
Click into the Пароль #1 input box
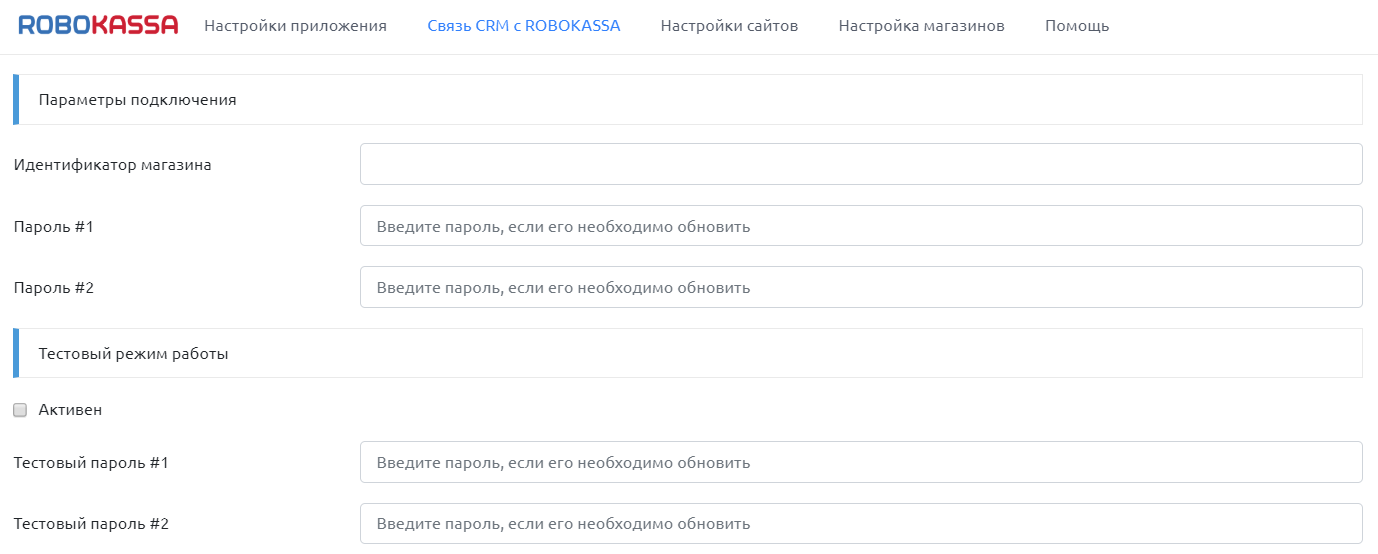(860, 226)
